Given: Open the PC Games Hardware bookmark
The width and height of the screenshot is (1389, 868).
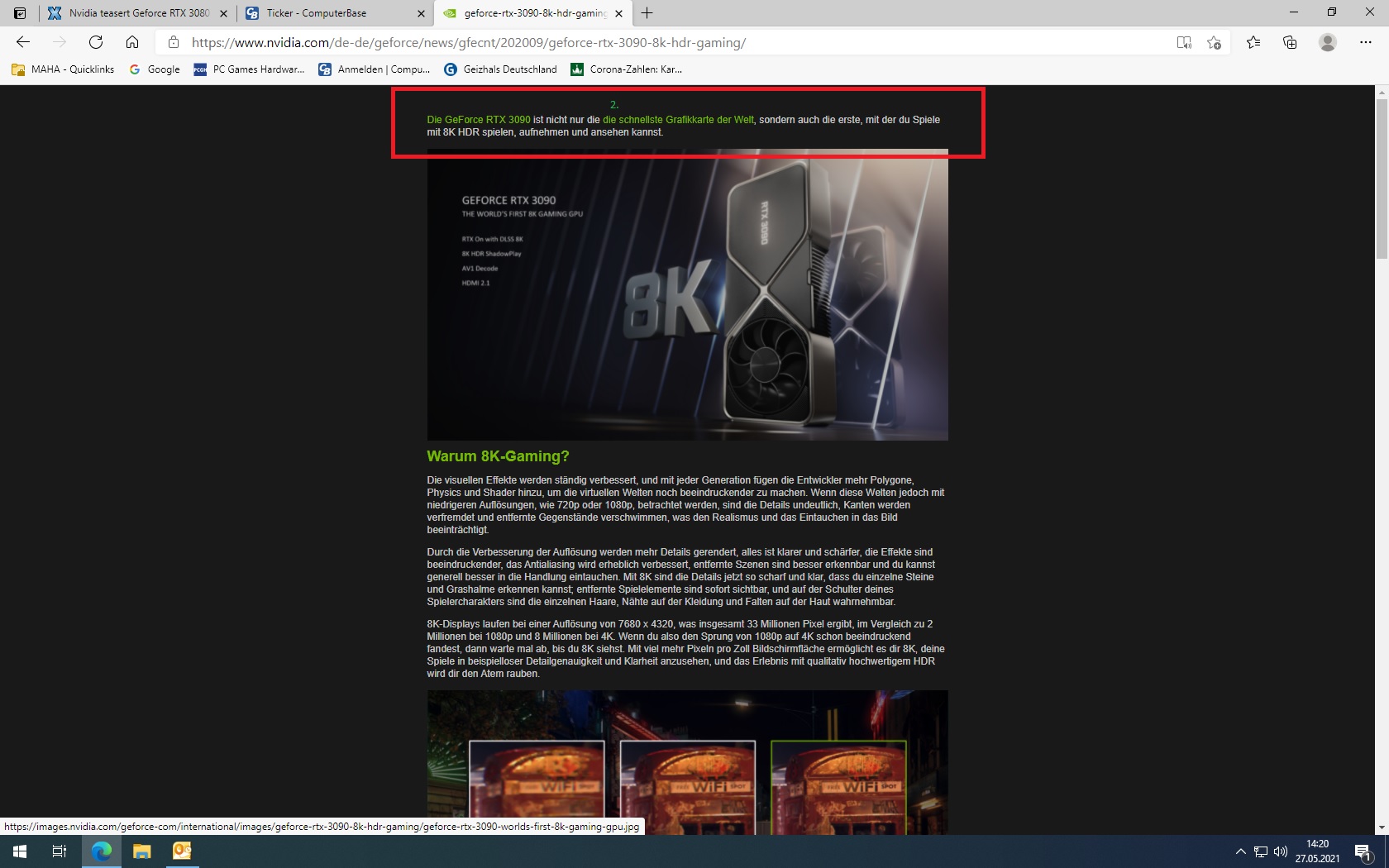Looking at the screenshot, I should click(x=249, y=69).
